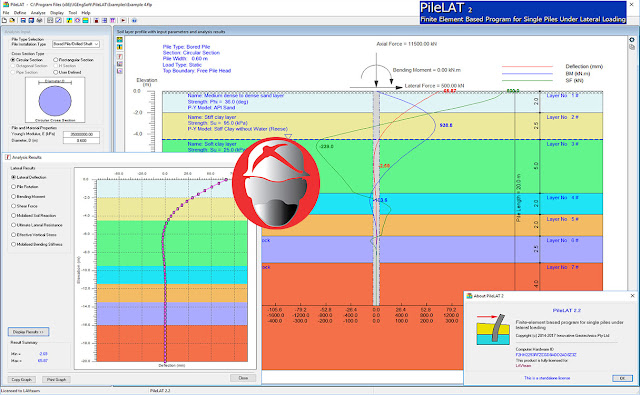Click the blue pencil/check toolbar icon
Image resolution: width=640 pixels, height=395 pixels.
click(x=58, y=20)
